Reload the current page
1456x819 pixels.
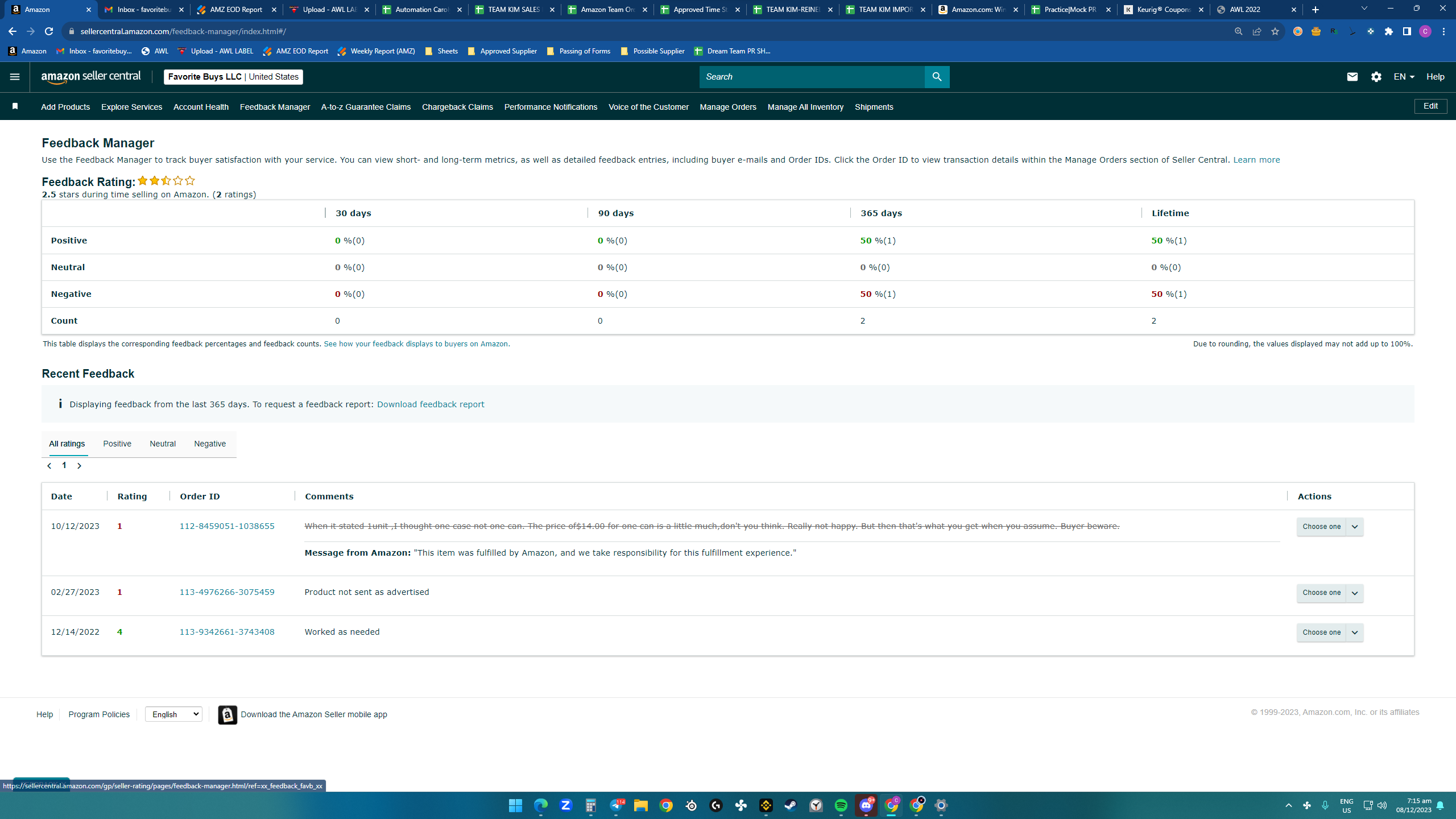tap(49, 31)
